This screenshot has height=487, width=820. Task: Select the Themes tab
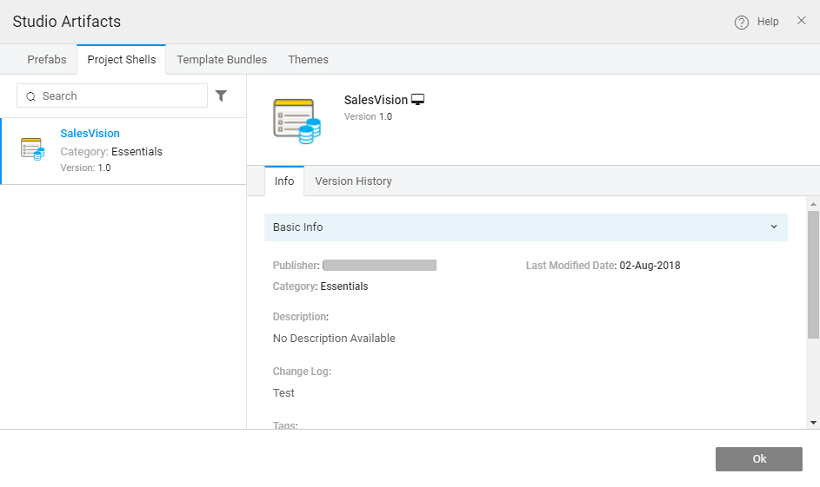click(308, 60)
